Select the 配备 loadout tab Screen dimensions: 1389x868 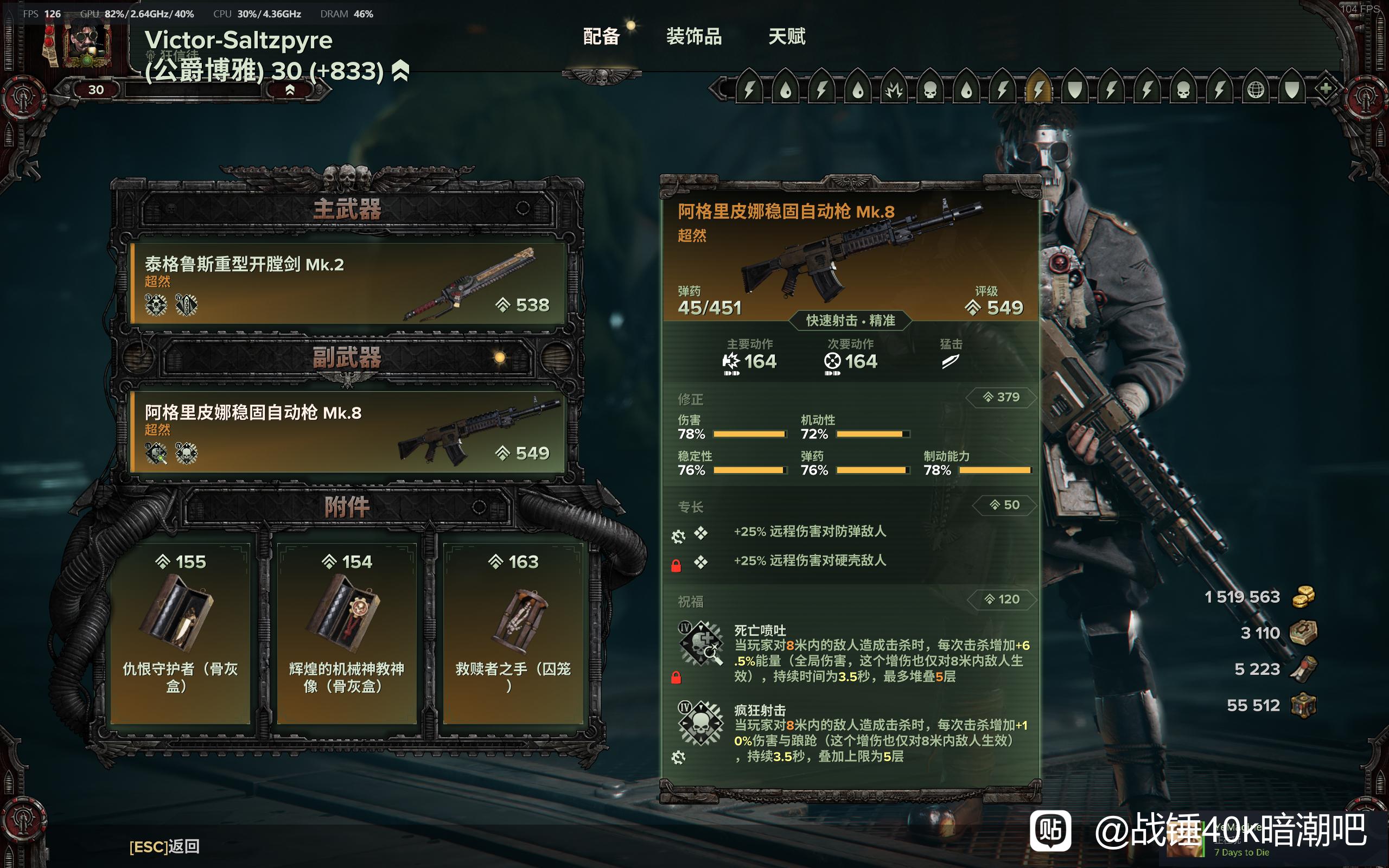pyautogui.click(x=601, y=37)
